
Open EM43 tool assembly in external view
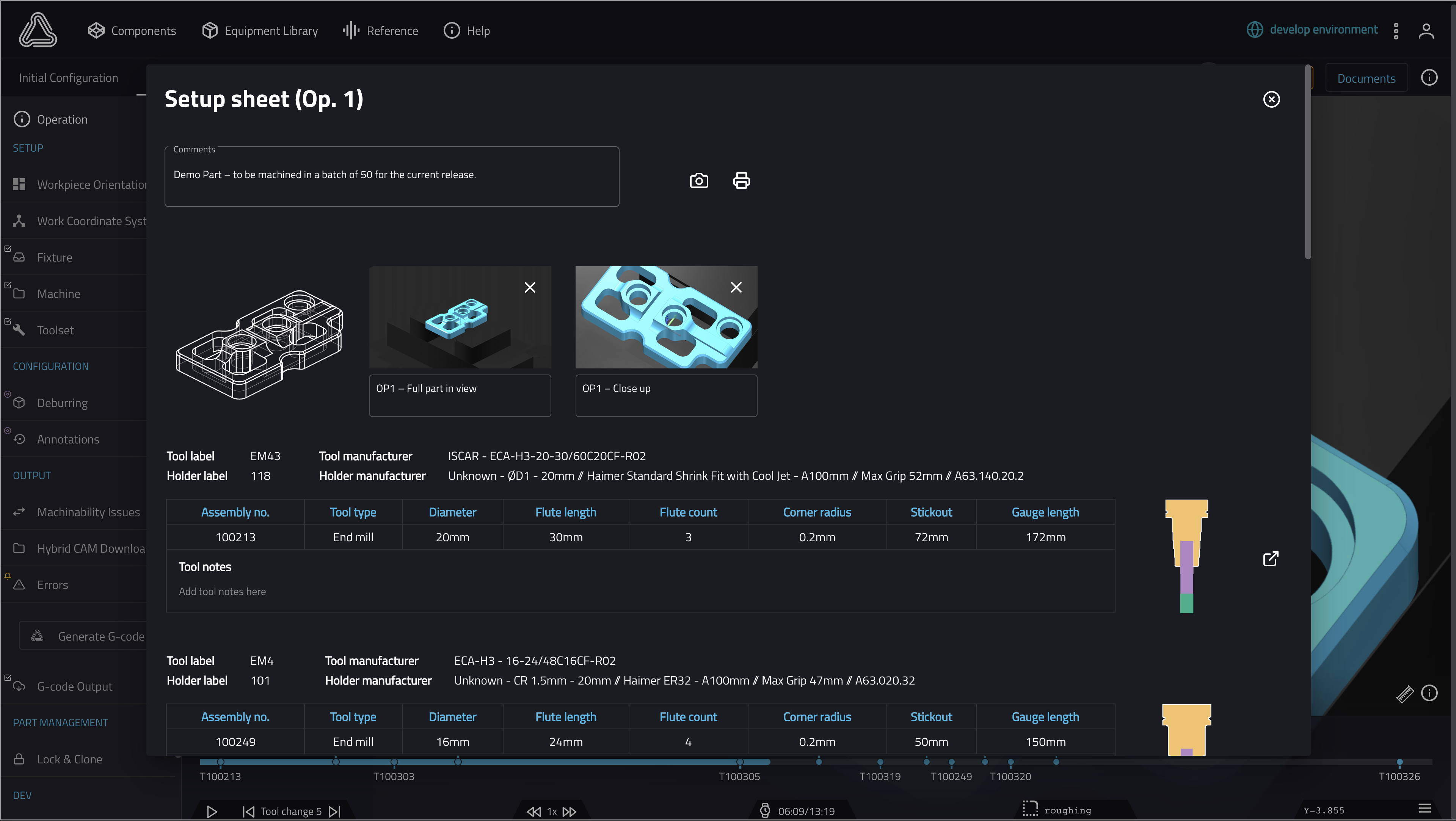1271,558
